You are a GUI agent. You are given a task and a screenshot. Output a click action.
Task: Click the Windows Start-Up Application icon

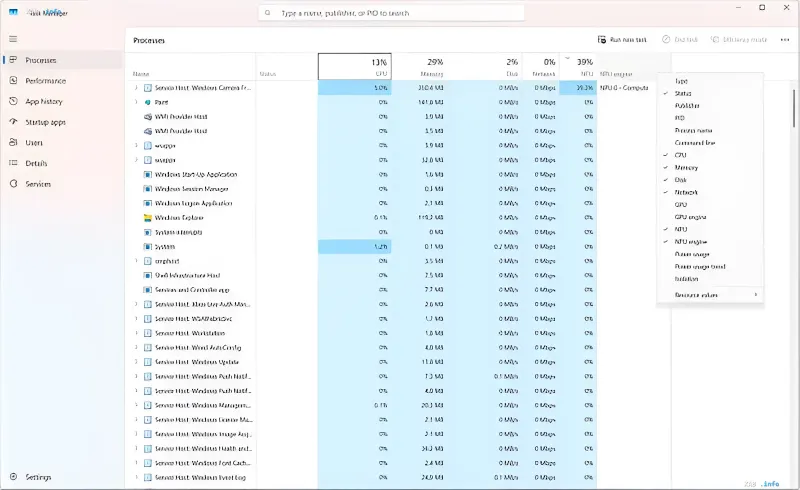point(147,174)
